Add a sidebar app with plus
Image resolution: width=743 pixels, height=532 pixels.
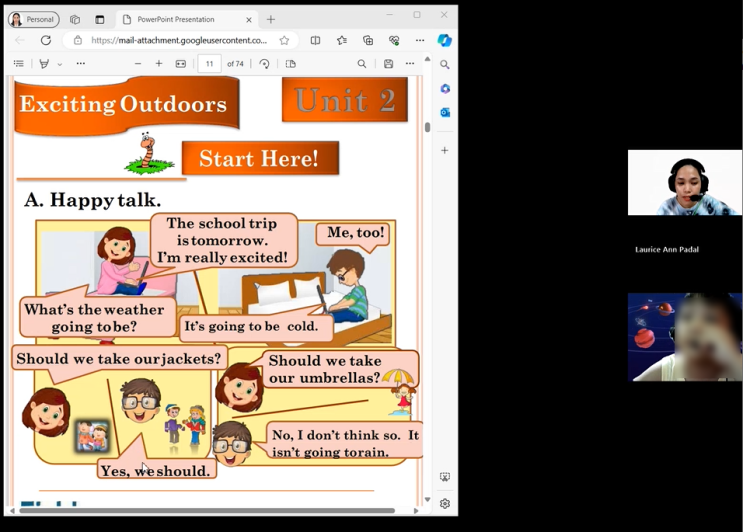click(444, 150)
